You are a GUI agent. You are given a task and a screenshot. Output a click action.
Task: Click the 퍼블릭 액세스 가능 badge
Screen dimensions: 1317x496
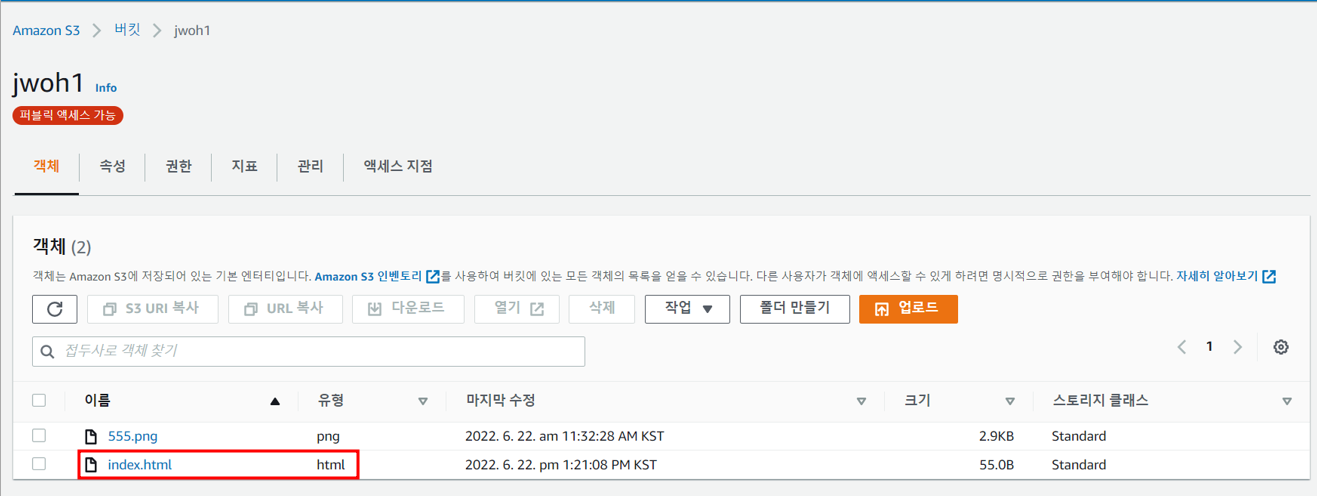click(68, 116)
